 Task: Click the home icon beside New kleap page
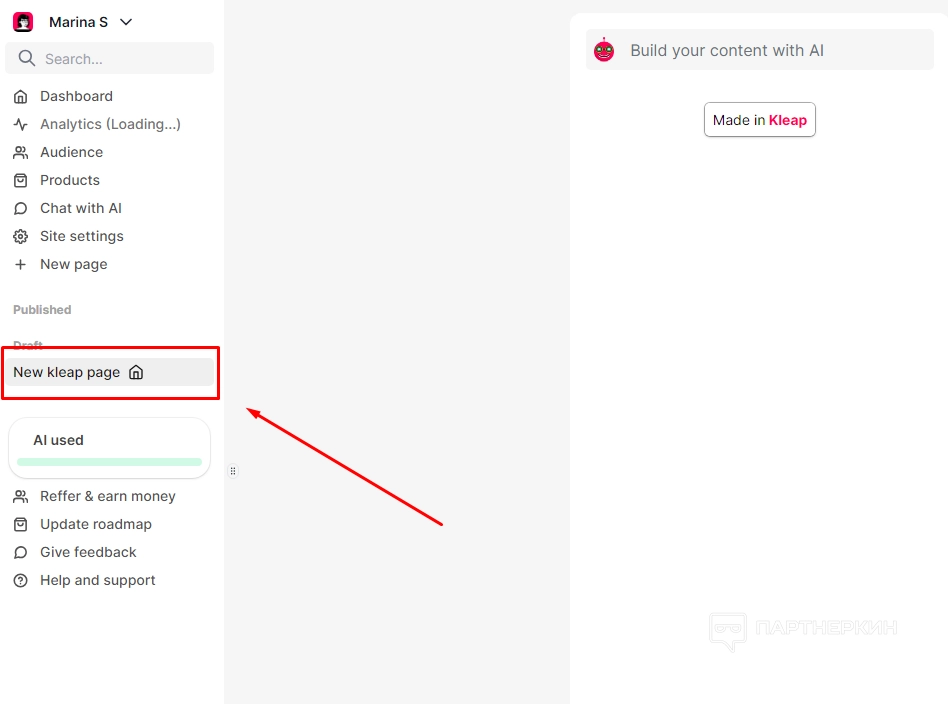tap(136, 372)
